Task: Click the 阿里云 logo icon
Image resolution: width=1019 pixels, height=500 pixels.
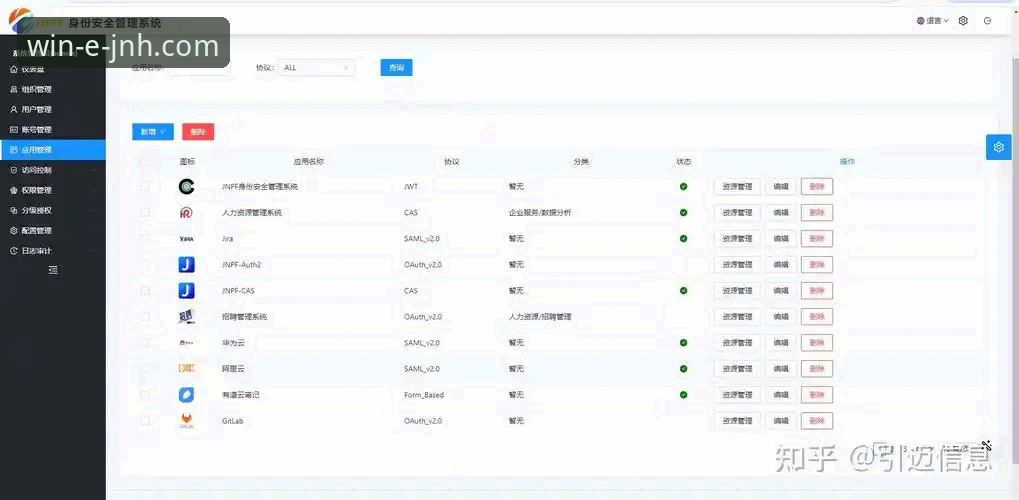Action: click(187, 369)
